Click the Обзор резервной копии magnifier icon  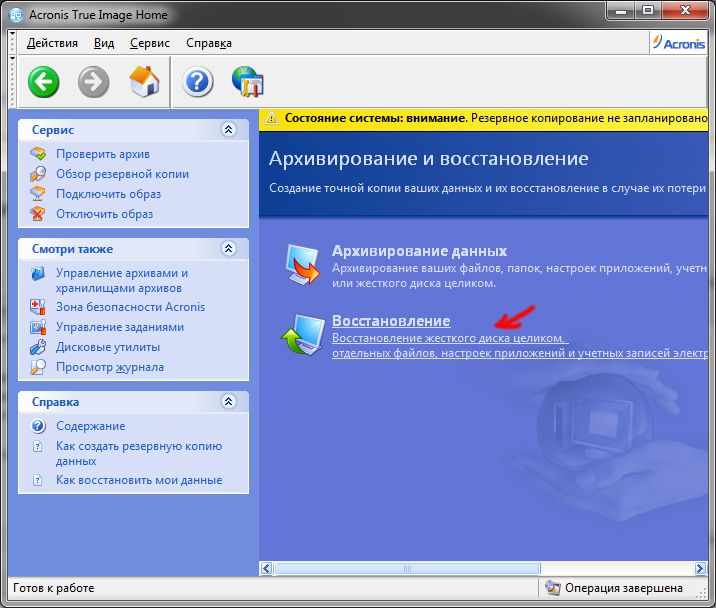pos(38,174)
